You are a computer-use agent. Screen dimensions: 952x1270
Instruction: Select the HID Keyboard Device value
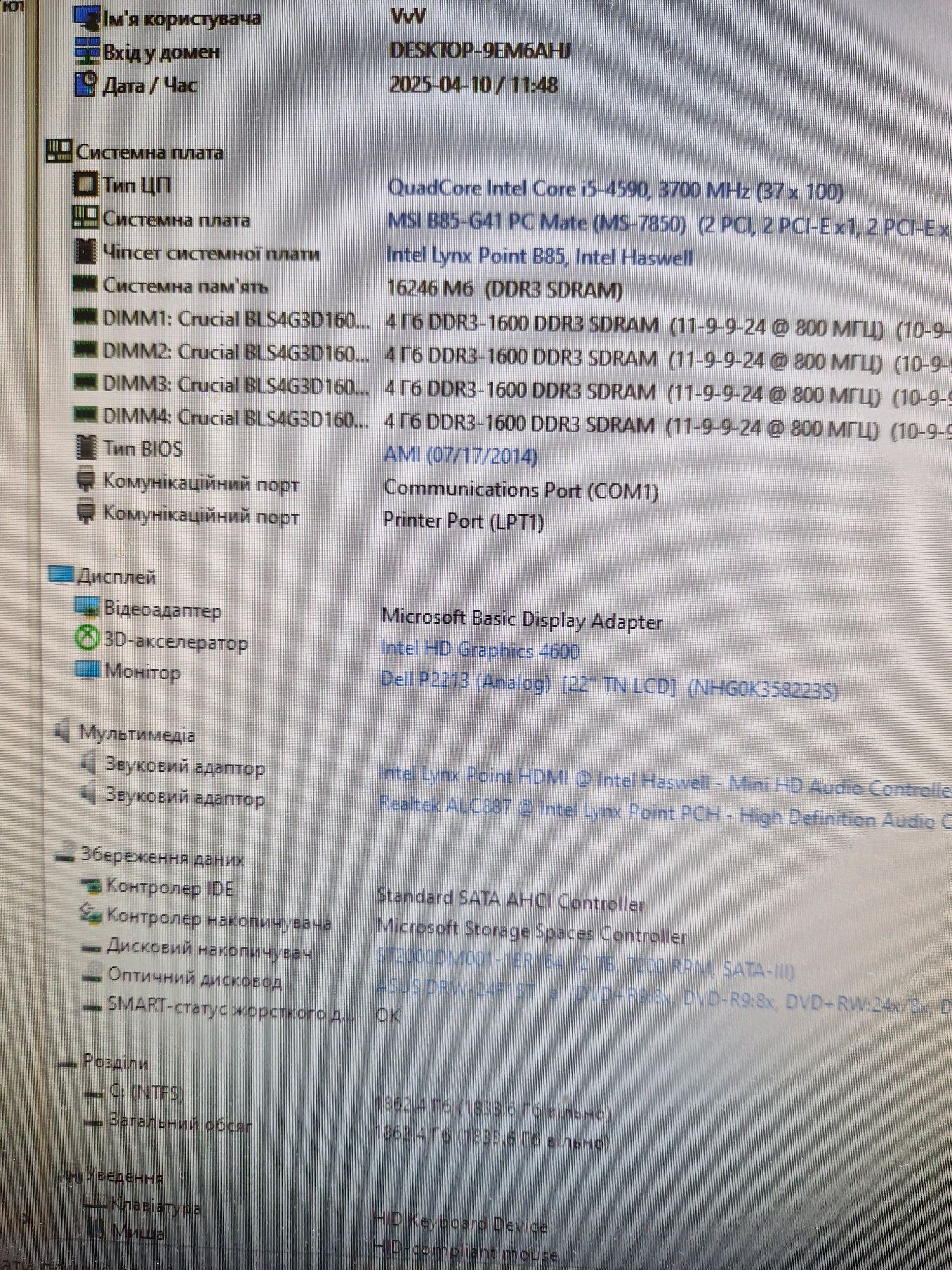(x=460, y=1222)
